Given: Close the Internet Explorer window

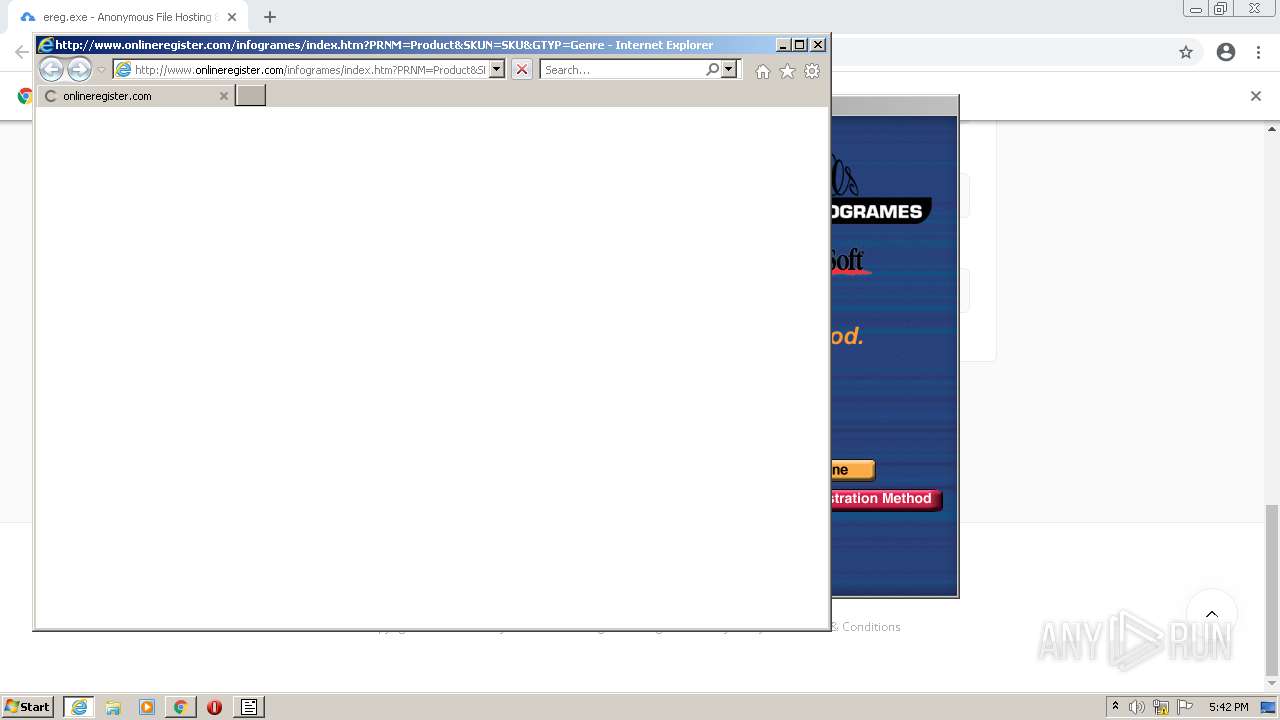Looking at the screenshot, I should point(818,45).
